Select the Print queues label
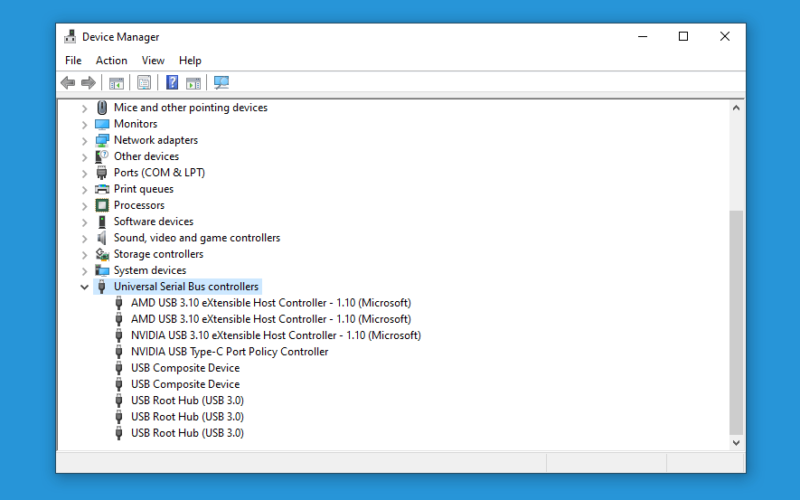Image resolution: width=800 pixels, height=500 pixels. 143,189
